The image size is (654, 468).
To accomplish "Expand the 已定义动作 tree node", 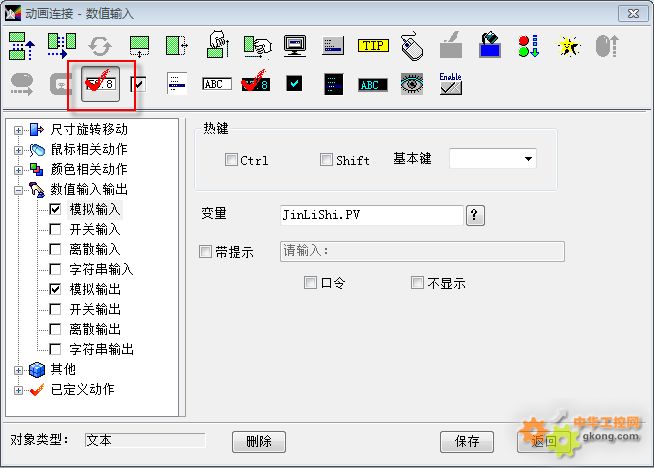I will click(x=18, y=390).
